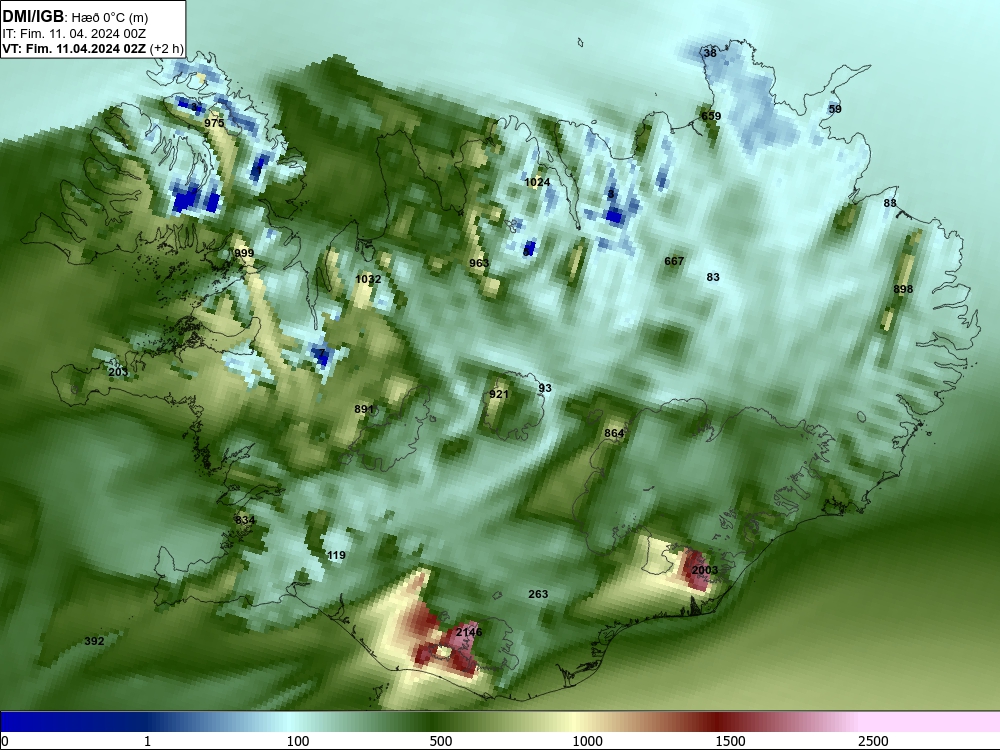Select the 1024 value on the map
Image resolution: width=1000 pixels, height=750 pixels.
point(537,182)
